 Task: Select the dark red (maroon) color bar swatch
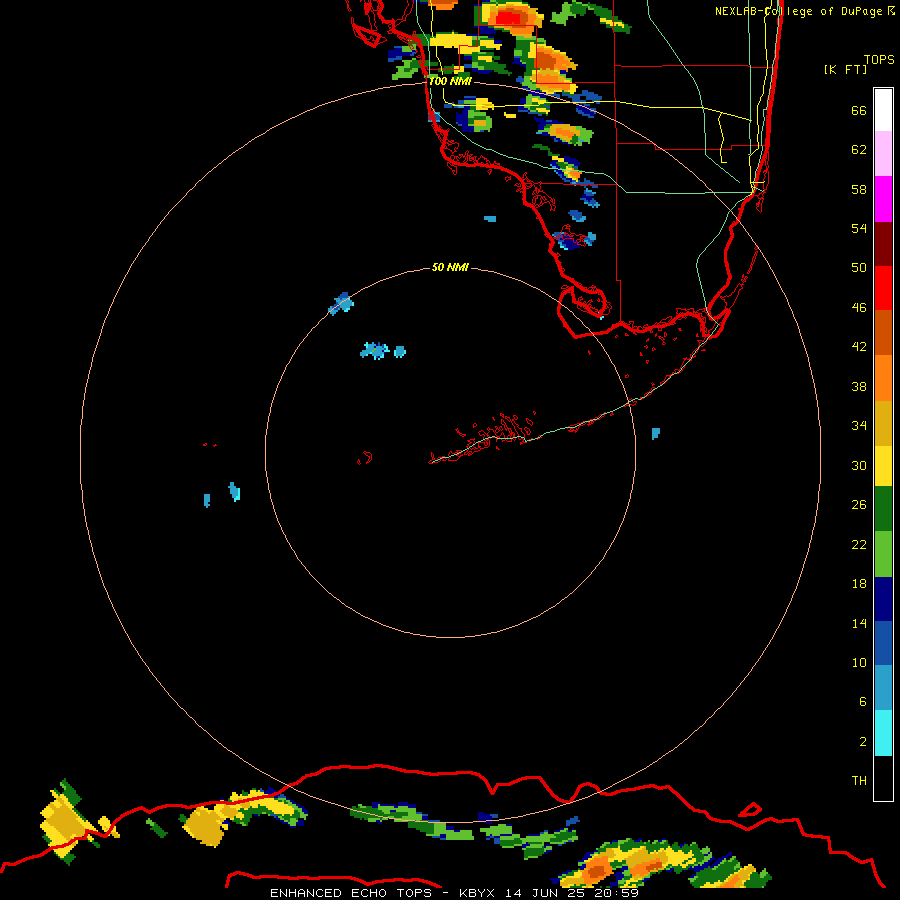click(x=883, y=244)
